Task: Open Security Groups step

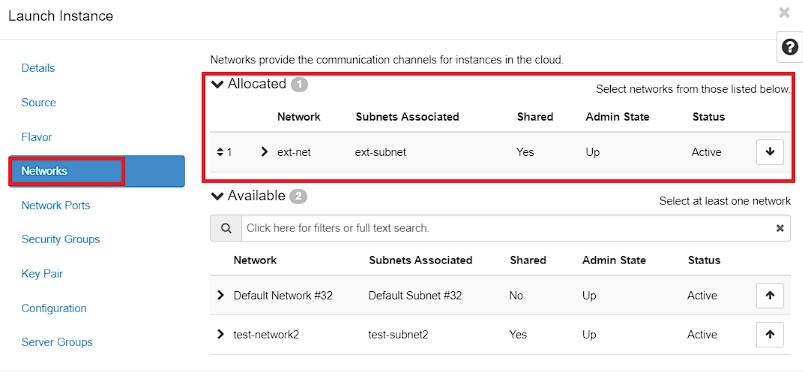Action: click(x=60, y=239)
